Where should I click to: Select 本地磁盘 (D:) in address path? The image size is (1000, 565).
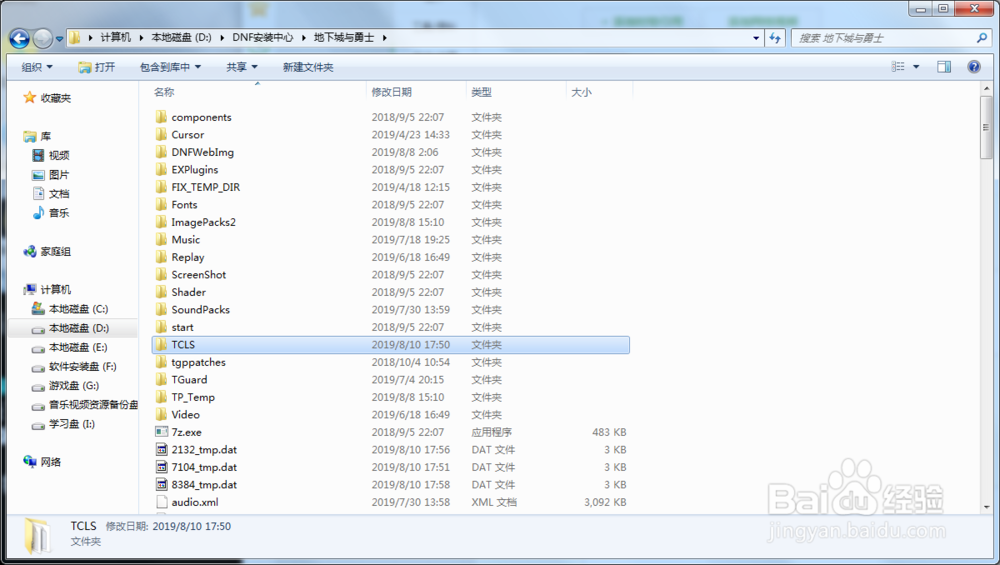pos(181,38)
